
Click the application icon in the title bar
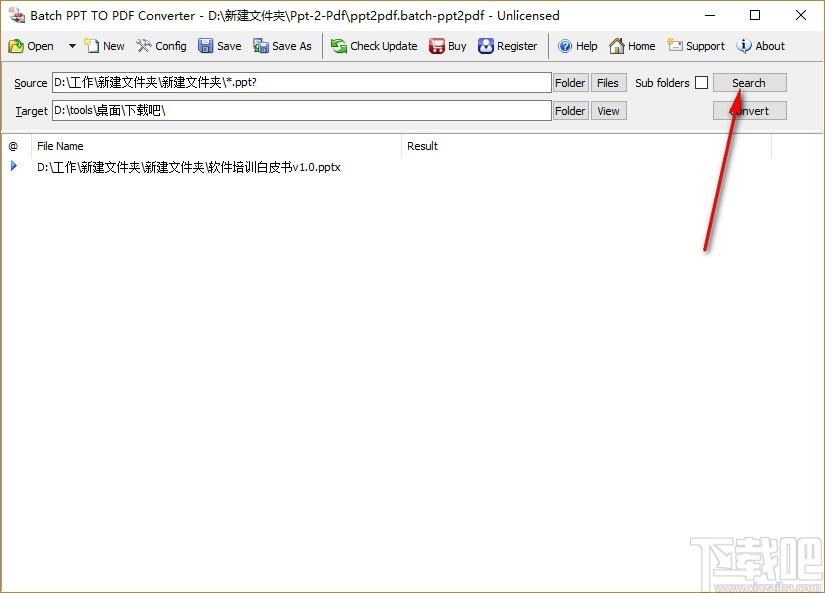tap(16, 15)
